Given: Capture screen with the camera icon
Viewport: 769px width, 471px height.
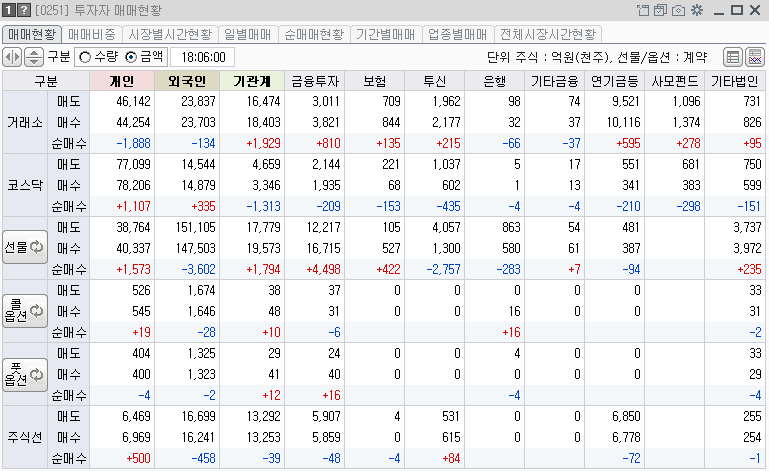Looking at the screenshot, I should pos(678,10).
